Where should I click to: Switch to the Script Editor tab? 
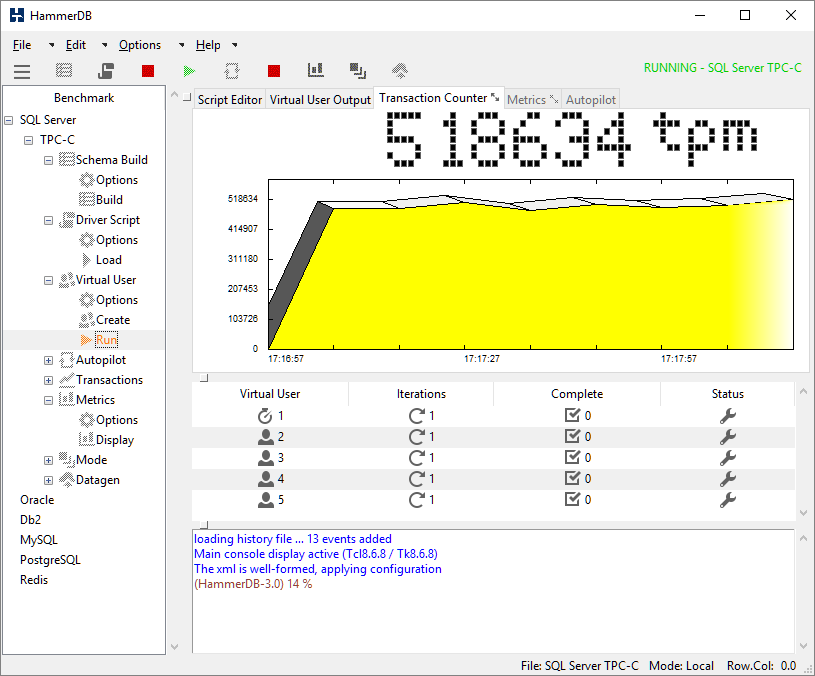[230, 100]
